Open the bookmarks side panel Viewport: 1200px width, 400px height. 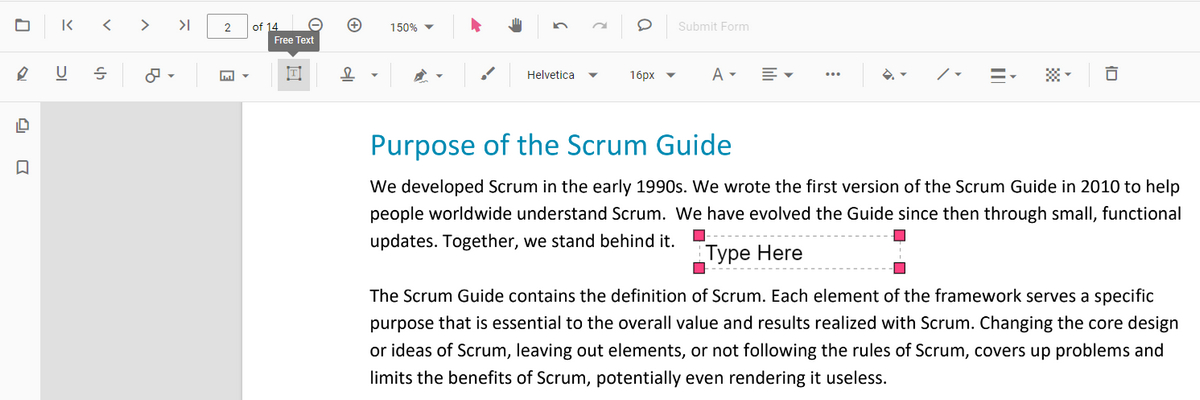[x=22, y=166]
